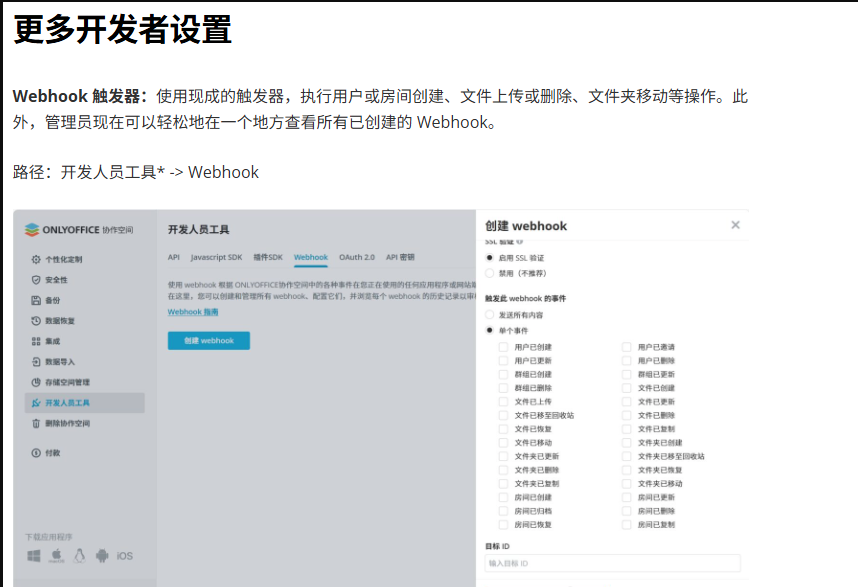
Task: Check the 文件已创建 checkbox
Action: click(627, 388)
